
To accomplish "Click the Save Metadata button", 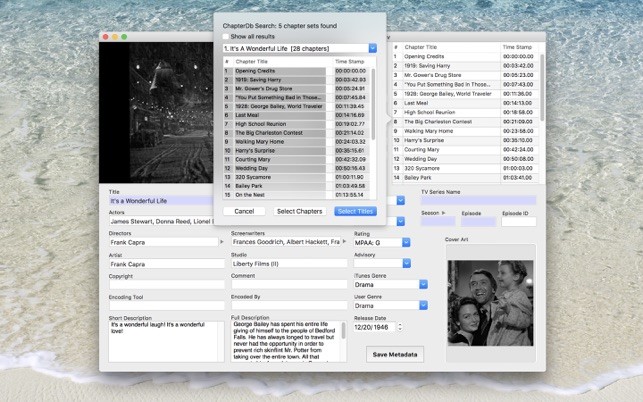I will coord(395,354).
